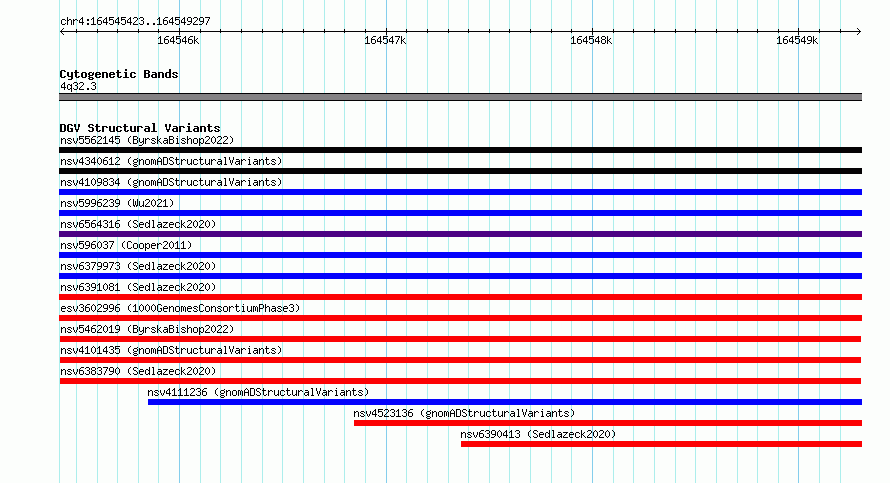Open the nsv4111236 (gnomADStructuralVariants) label
890x483 pixels.
pyautogui.click(x=258, y=392)
